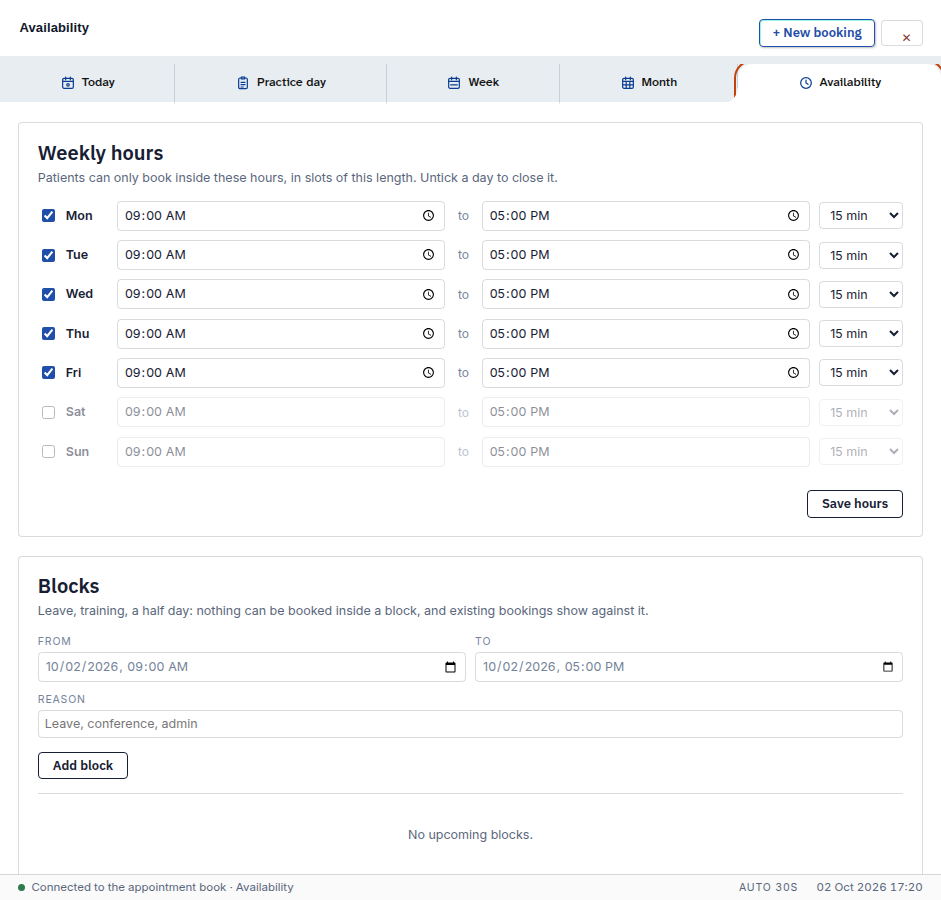This screenshot has width=941, height=900.
Task: Click the block TO datetime field
Action: pos(688,667)
